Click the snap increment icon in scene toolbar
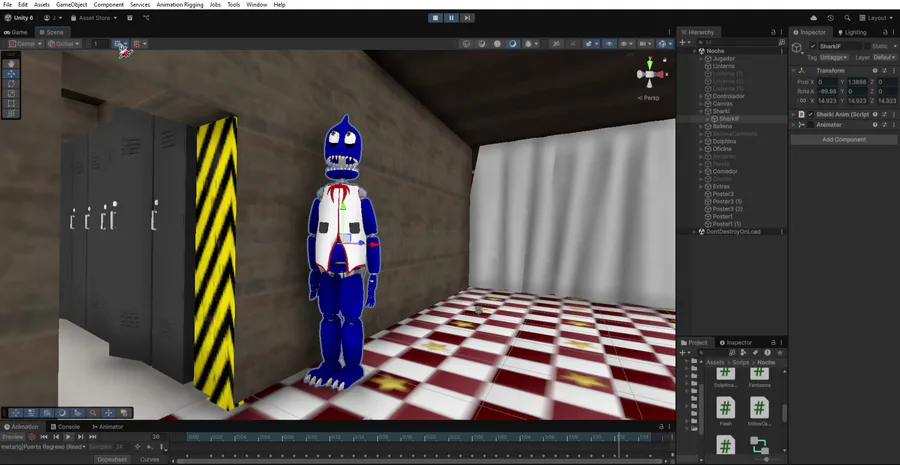This screenshot has width=900, height=465. pos(137,44)
